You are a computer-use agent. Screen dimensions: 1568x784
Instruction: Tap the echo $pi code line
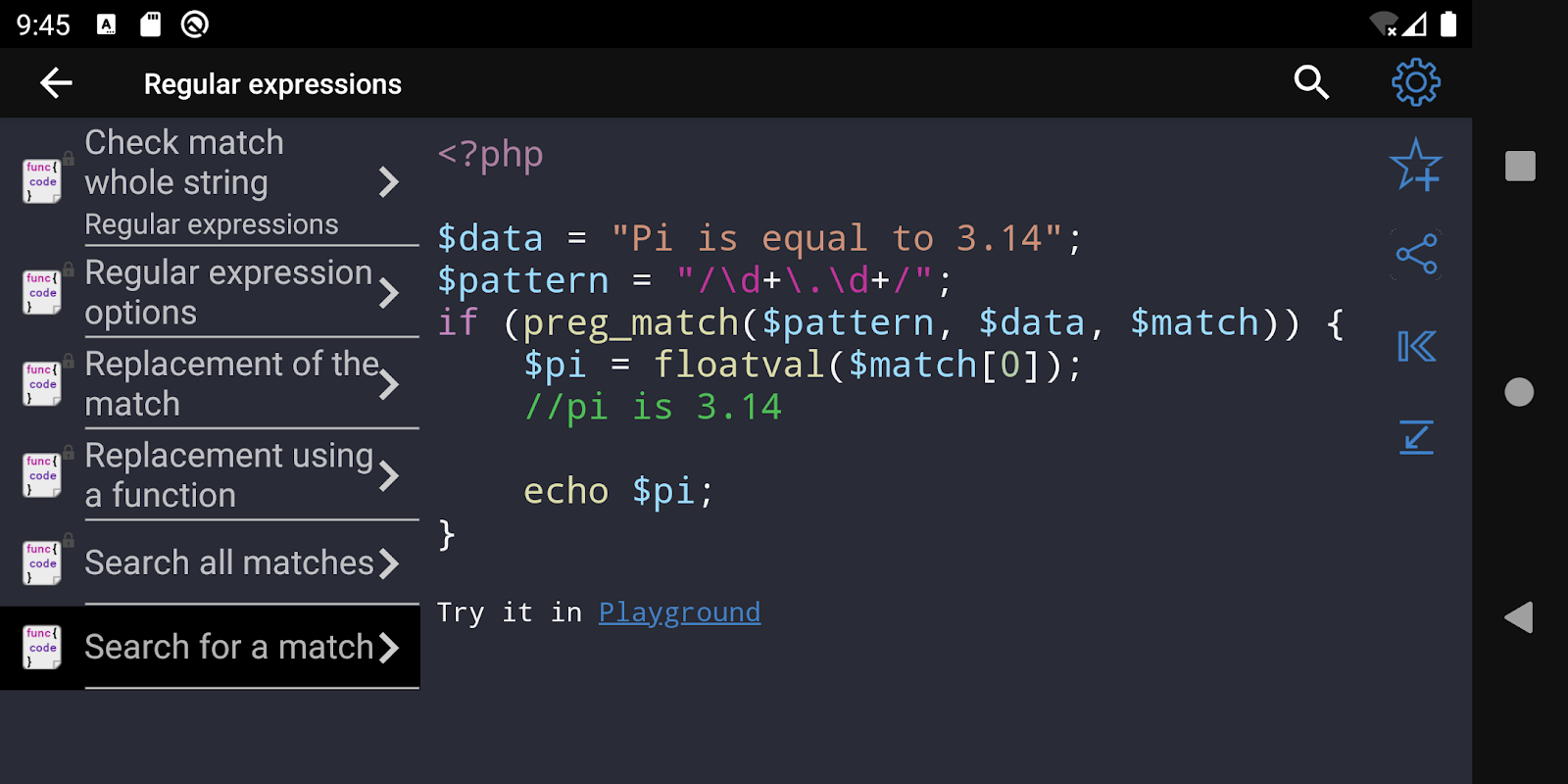[617, 491]
